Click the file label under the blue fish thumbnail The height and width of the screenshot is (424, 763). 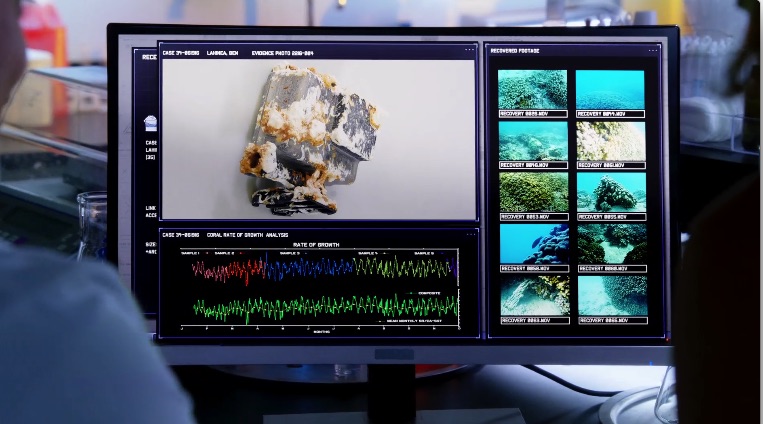click(534, 269)
